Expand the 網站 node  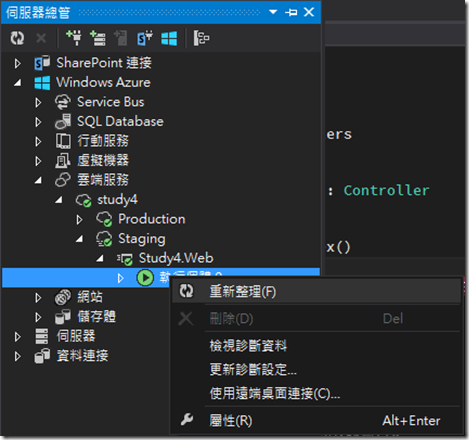point(38,297)
